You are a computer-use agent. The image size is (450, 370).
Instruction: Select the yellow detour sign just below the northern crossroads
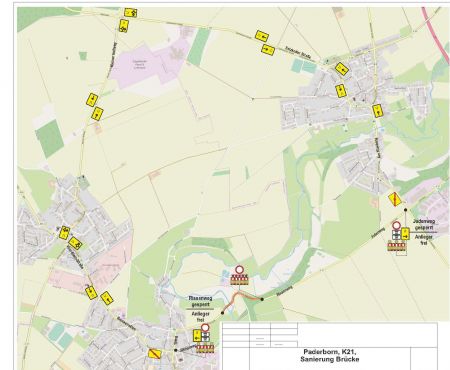[x=124, y=26]
